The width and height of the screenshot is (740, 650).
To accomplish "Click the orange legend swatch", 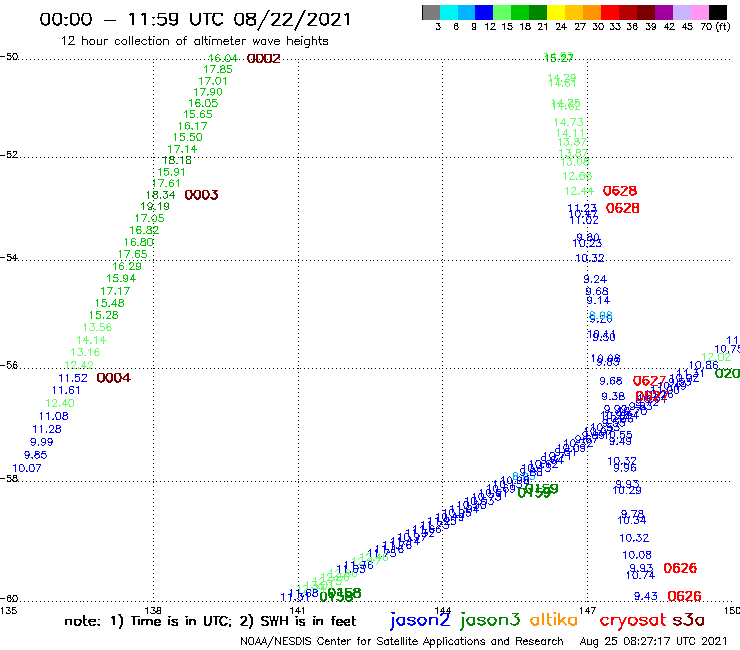I will pyautogui.click(x=592, y=12).
